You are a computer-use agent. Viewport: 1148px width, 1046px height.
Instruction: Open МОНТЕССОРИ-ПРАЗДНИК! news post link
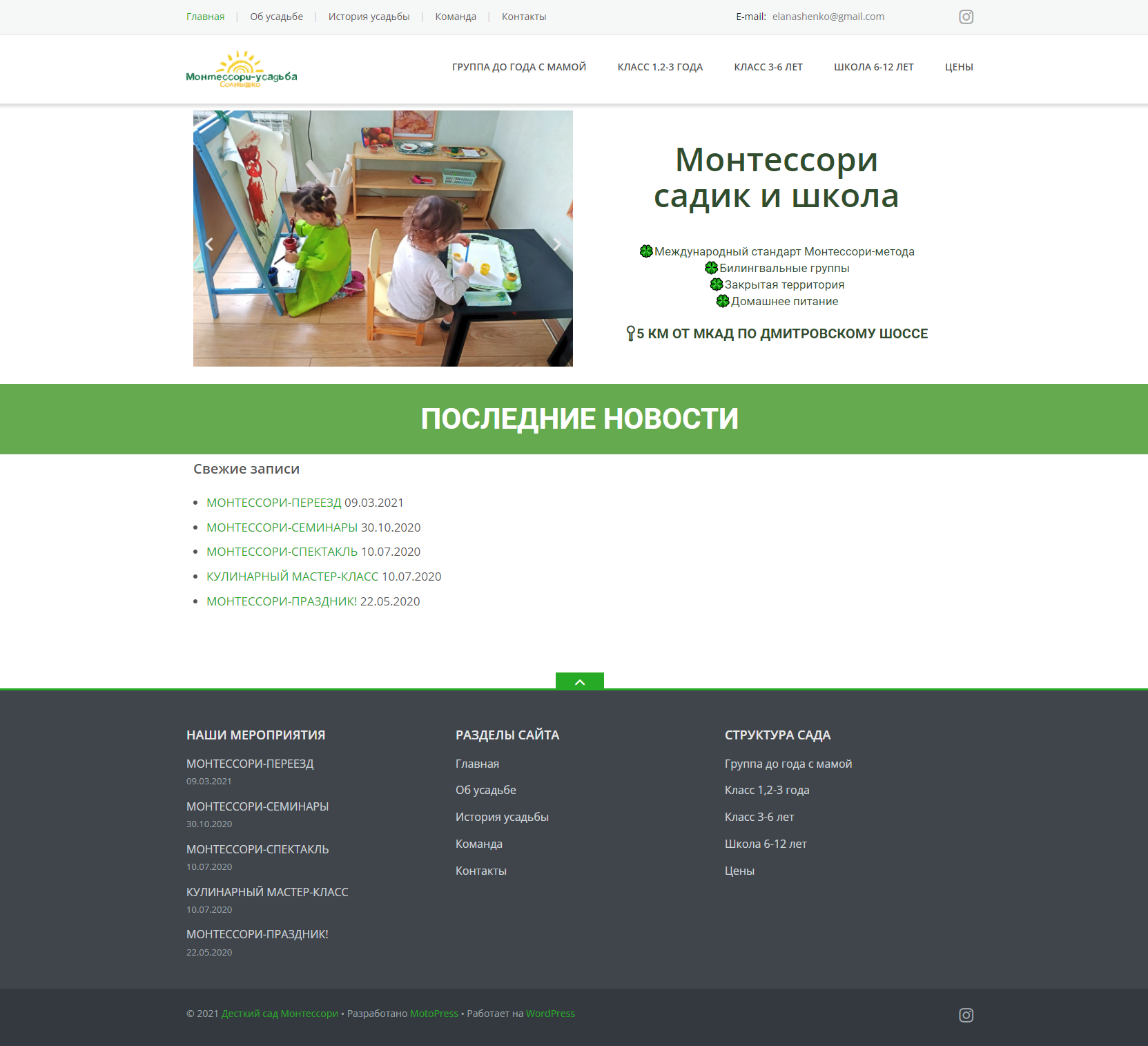(282, 601)
